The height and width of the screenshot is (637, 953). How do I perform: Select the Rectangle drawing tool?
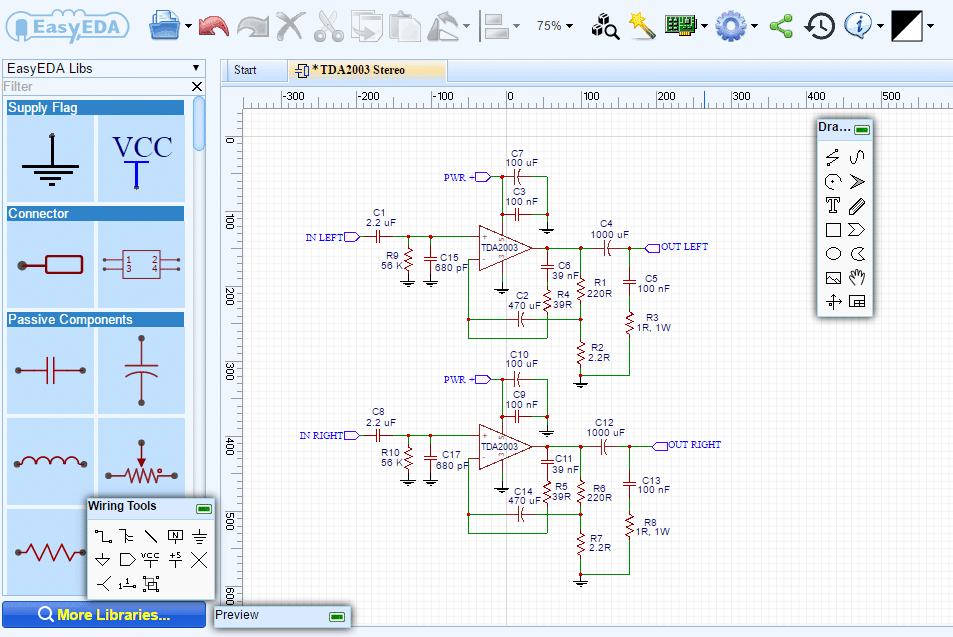click(x=833, y=230)
